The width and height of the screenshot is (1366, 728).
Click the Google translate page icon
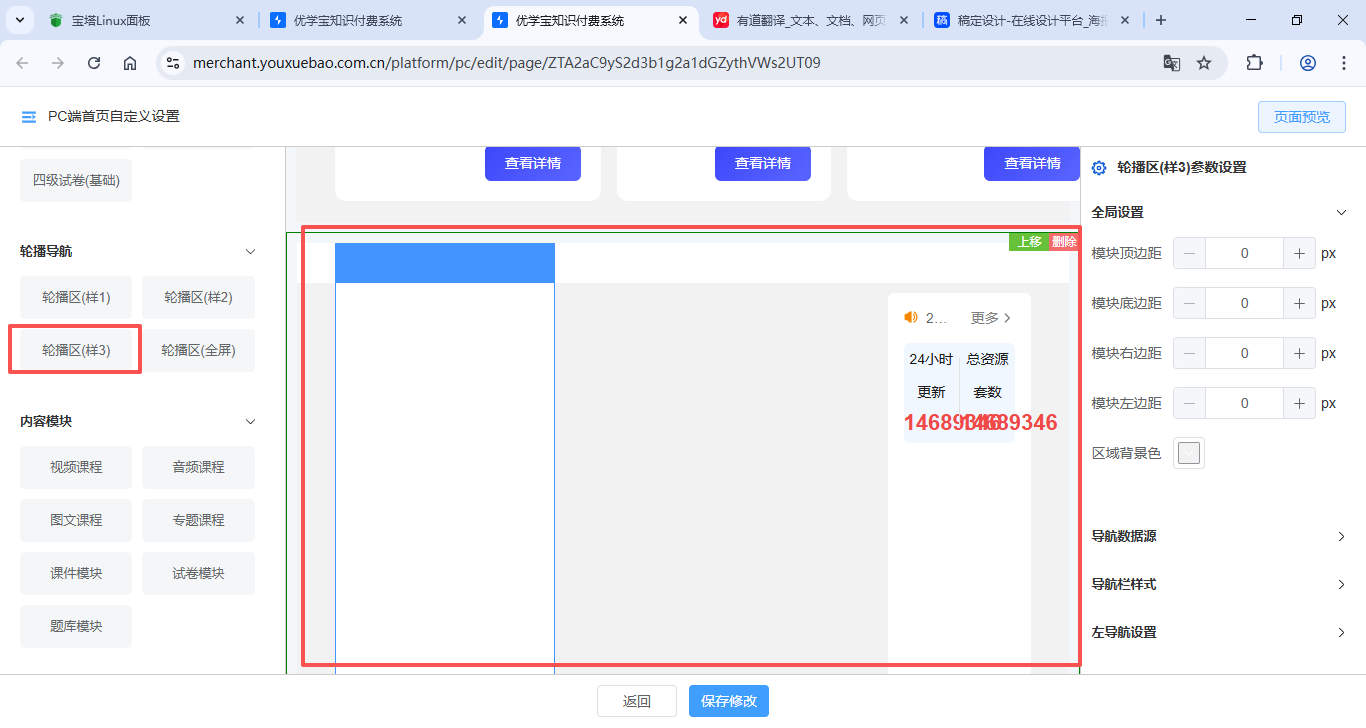(1171, 63)
